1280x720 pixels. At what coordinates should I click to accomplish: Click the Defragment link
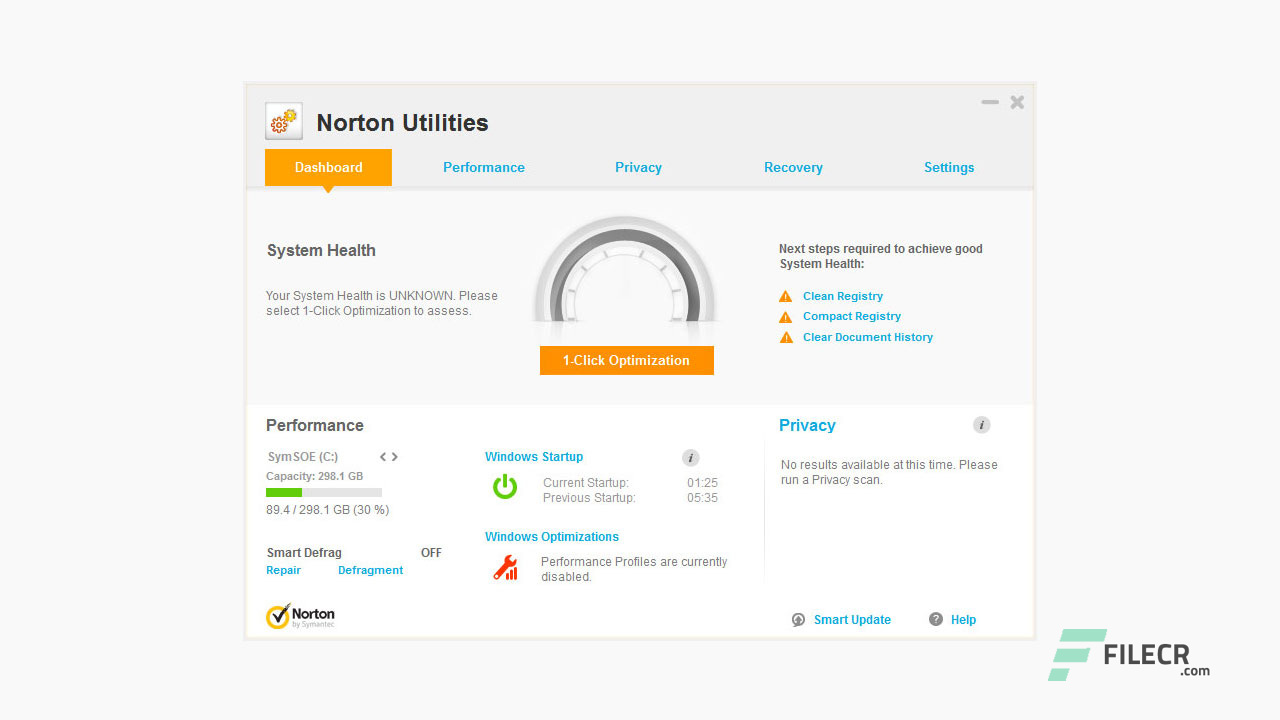tap(370, 570)
